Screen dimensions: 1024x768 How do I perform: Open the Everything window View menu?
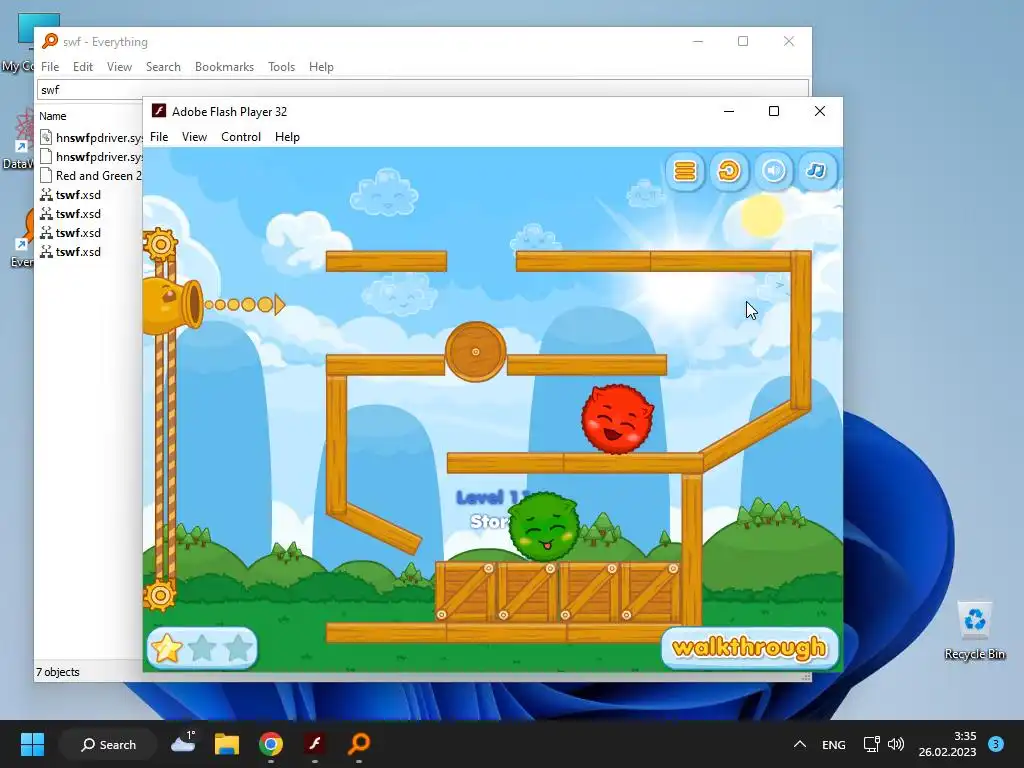tap(120, 67)
